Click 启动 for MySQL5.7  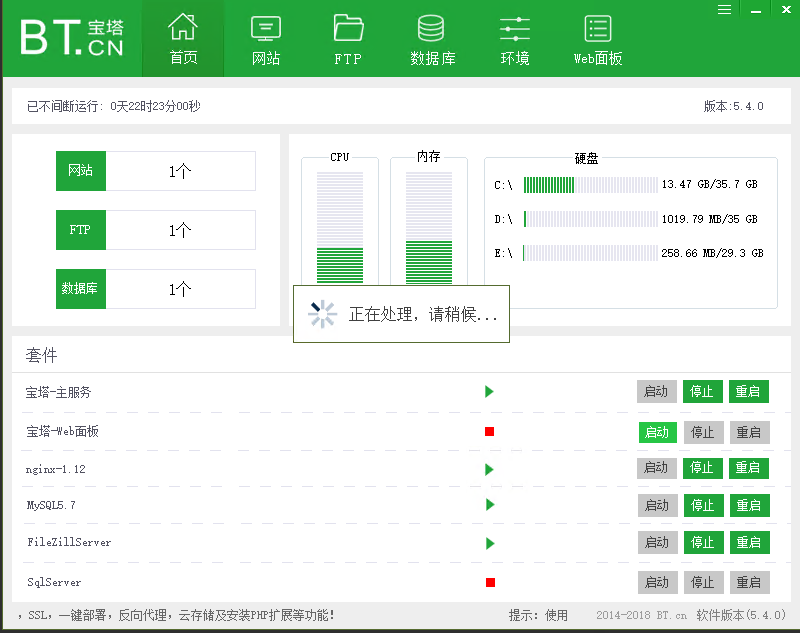[658, 505]
